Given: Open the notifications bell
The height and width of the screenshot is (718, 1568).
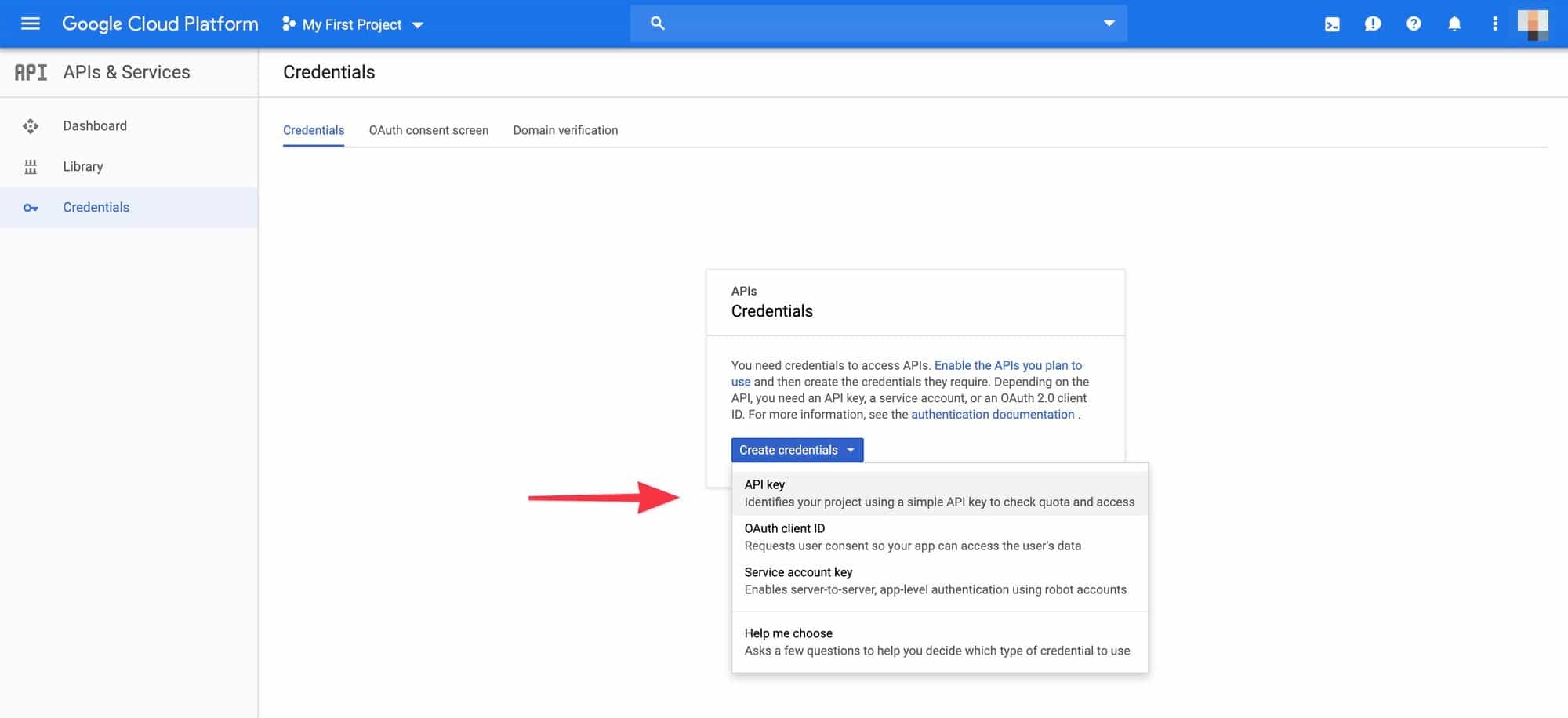Looking at the screenshot, I should coord(1454,24).
